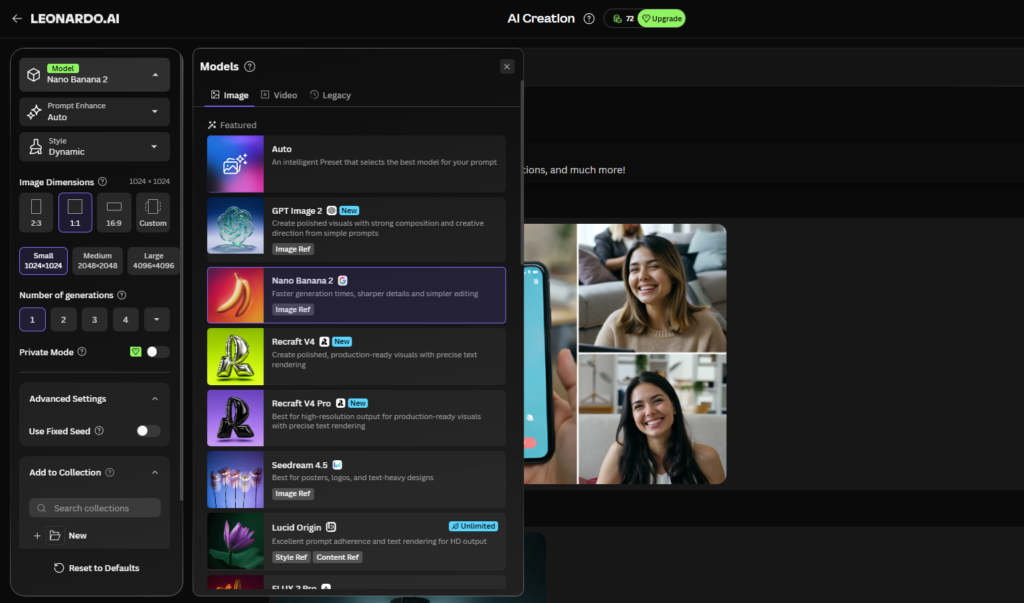Image resolution: width=1024 pixels, height=603 pixels.
Task: Select the Seedream 4.5 model
Action: pyautogui.click(x=357, y=480)
